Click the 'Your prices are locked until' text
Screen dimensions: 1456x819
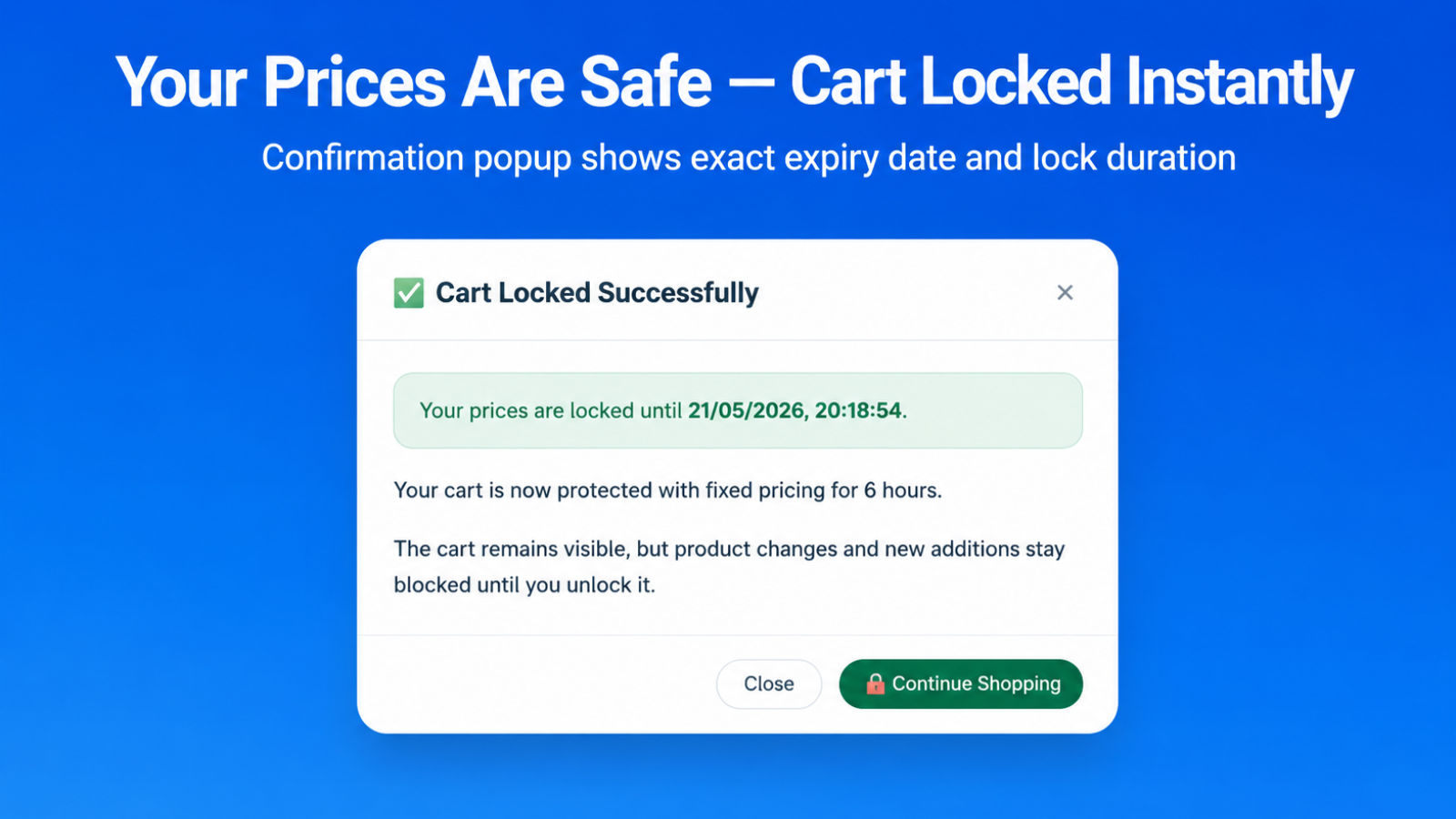coord(551,410)
